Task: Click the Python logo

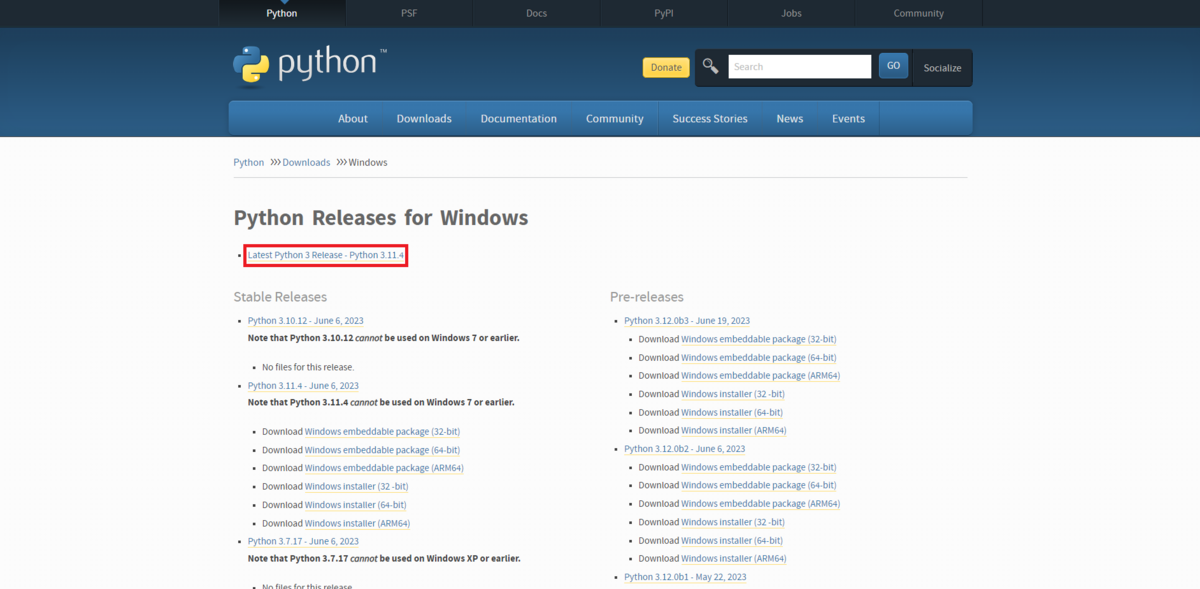Action: tap(310, 65)
